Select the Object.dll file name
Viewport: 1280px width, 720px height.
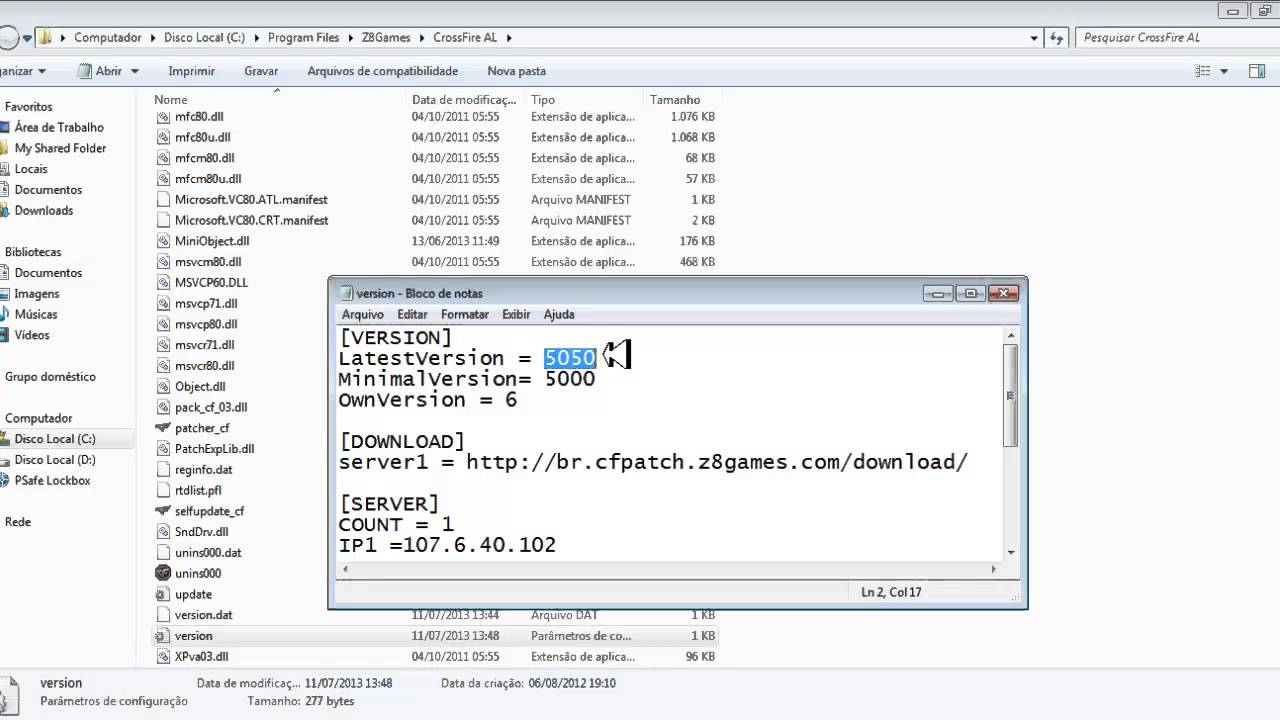click(200, 387)
